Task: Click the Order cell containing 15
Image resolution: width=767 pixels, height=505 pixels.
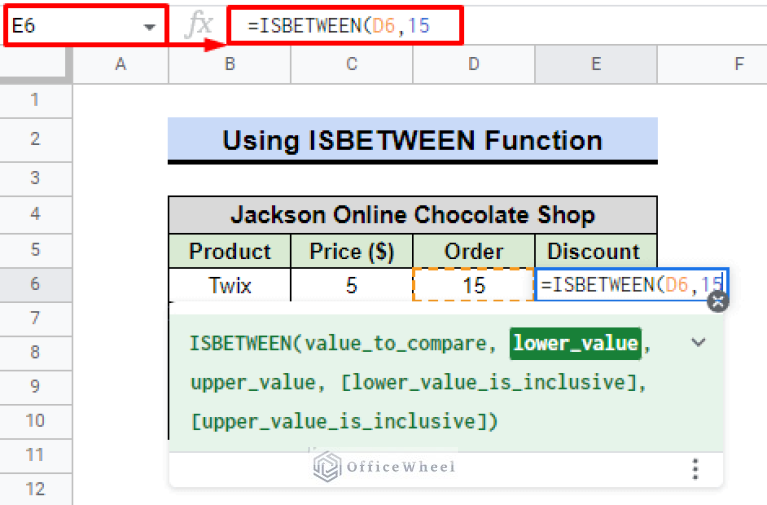Action: (473, 285)
